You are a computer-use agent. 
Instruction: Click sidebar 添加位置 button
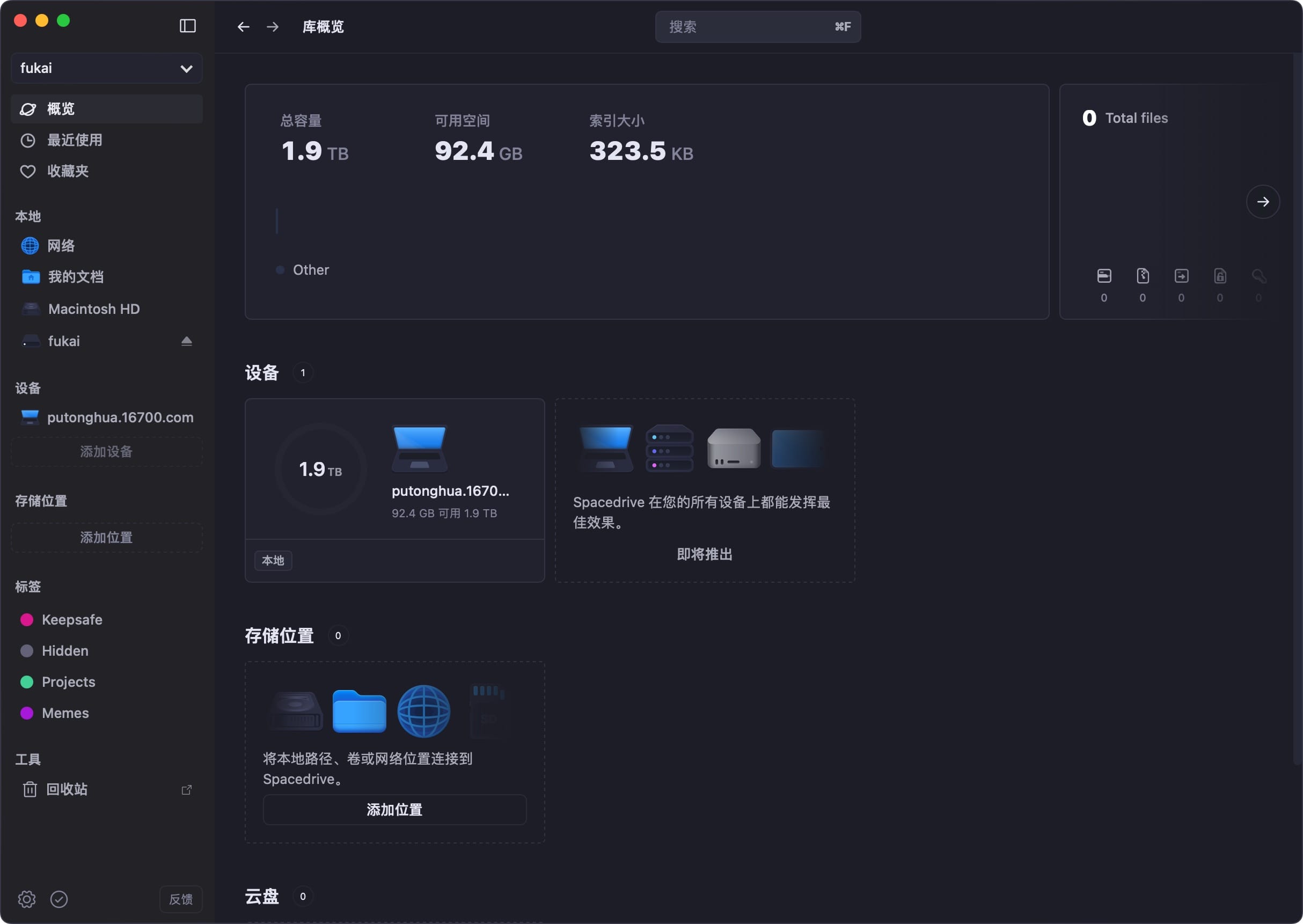pos(107,538)
